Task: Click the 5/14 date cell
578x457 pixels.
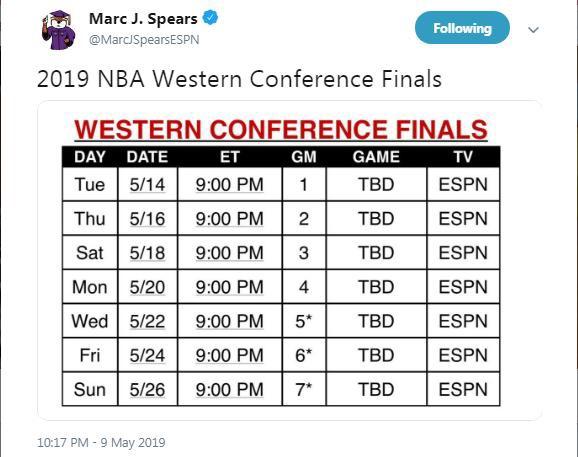Action: (x=147, y=184)
